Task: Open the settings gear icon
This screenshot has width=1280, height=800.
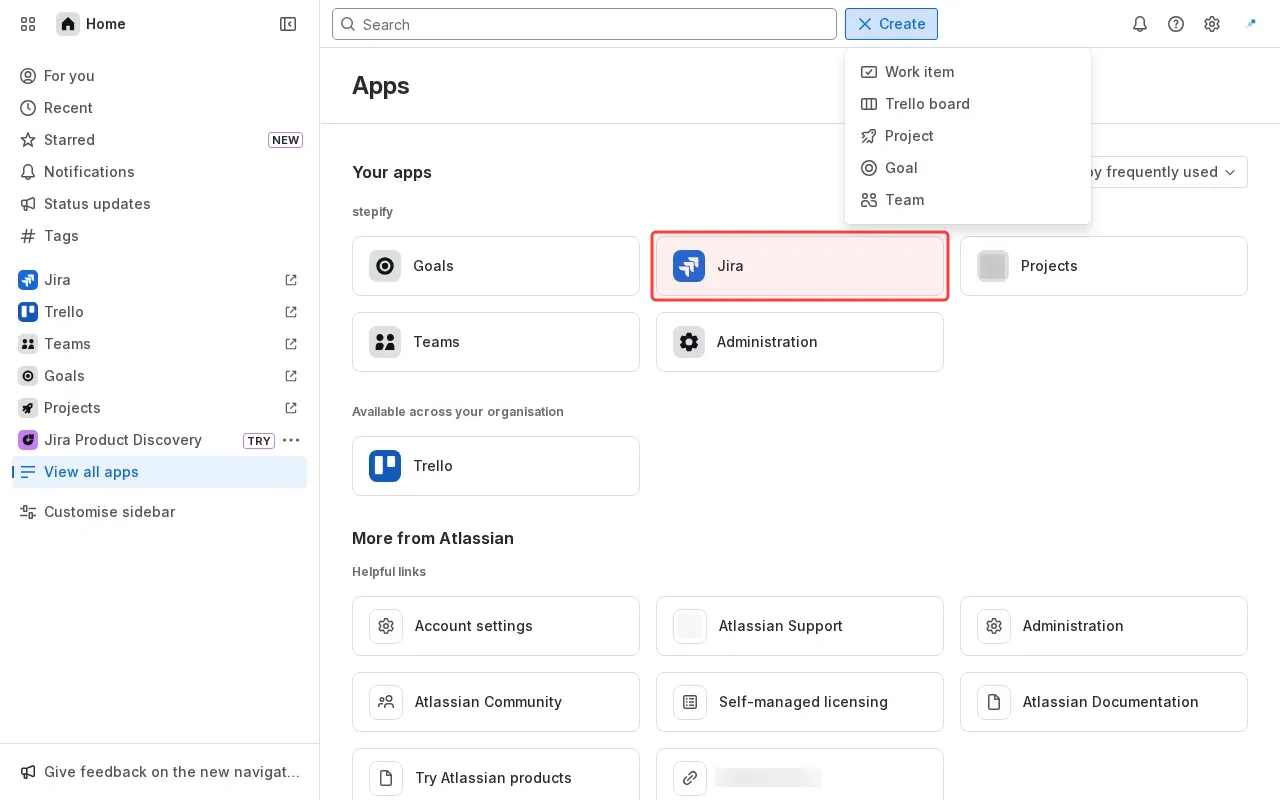Action: click(1212, 24)
